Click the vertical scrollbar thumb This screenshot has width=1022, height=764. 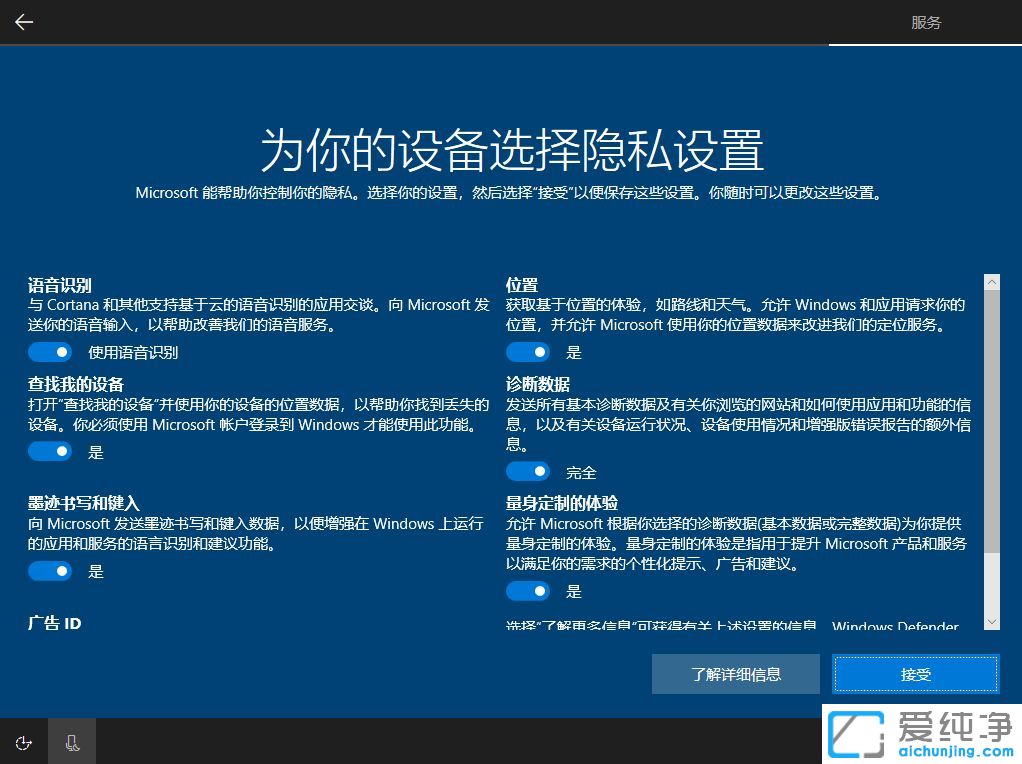coord(991,421)
